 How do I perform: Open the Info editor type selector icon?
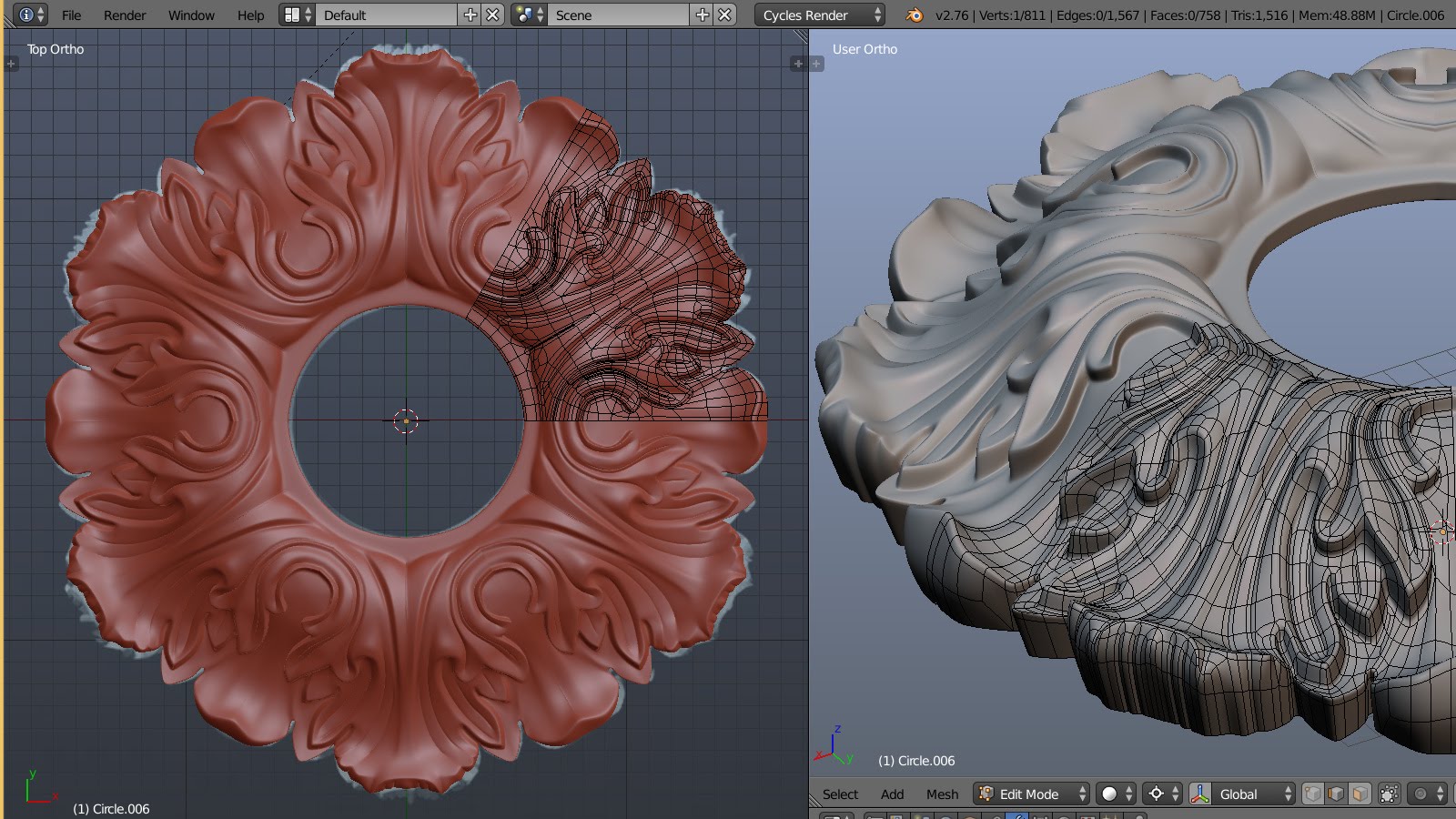[31, 15]
